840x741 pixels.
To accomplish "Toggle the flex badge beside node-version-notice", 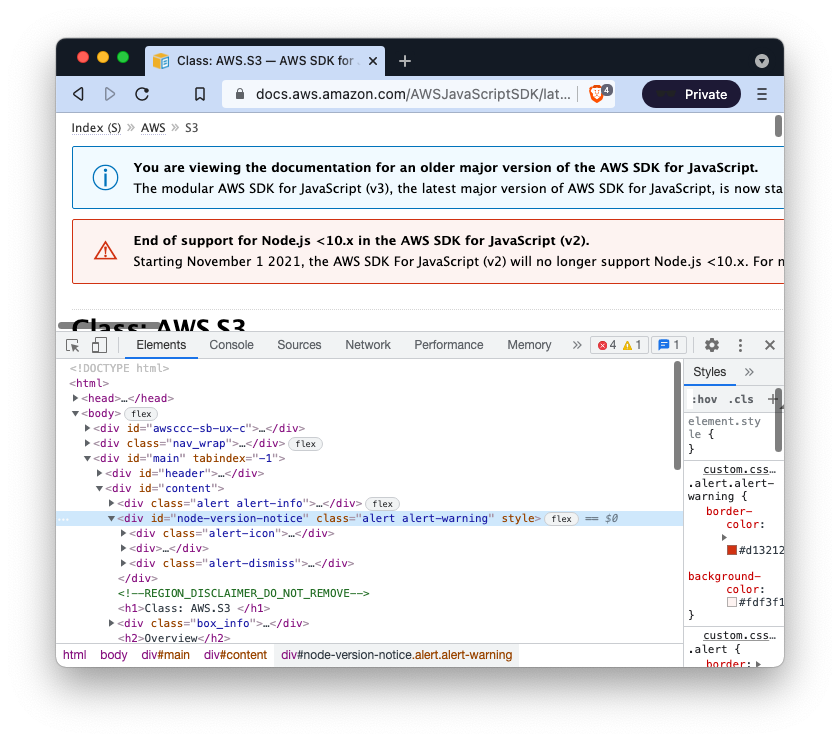I will click(561, 519).
